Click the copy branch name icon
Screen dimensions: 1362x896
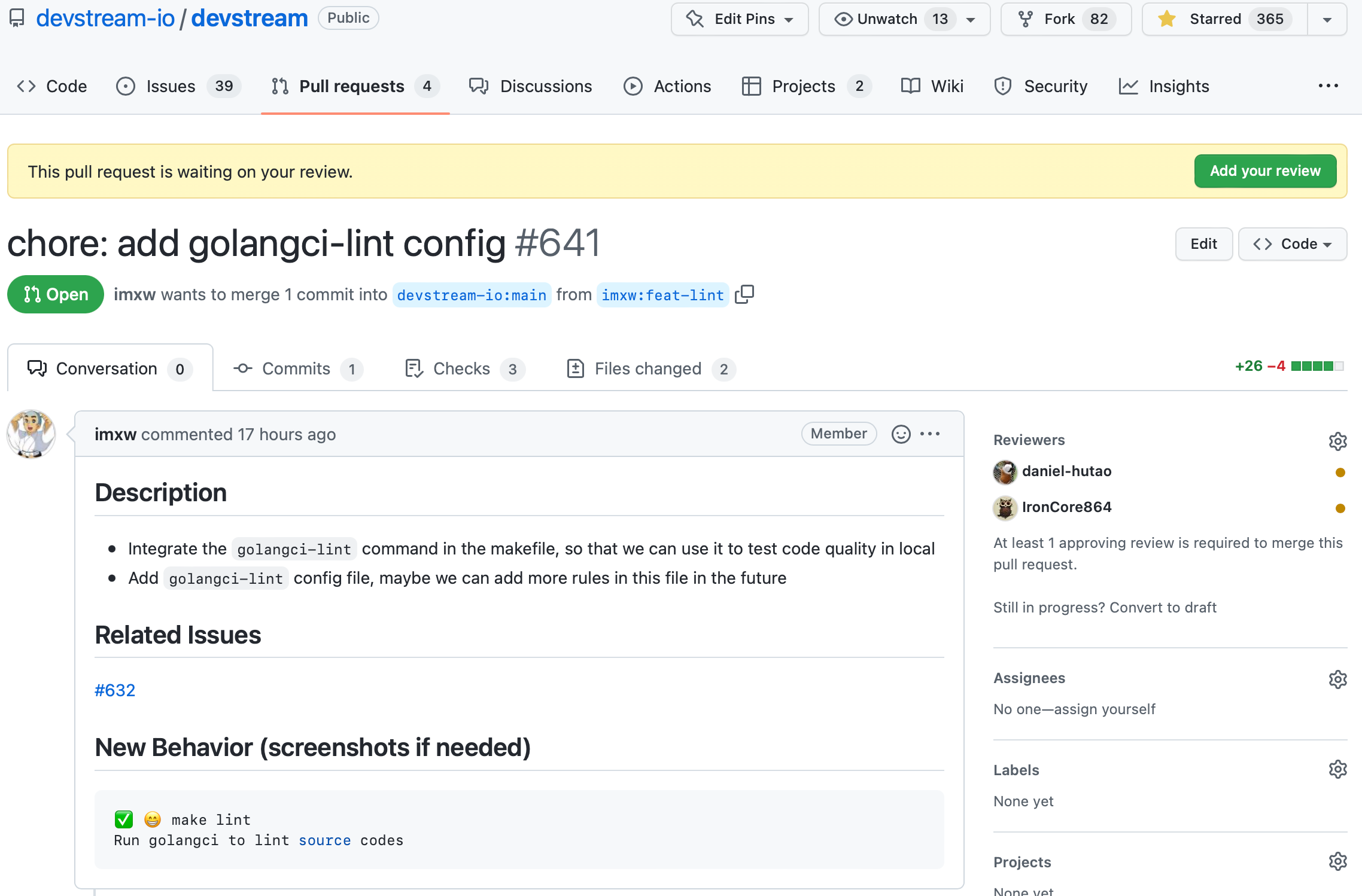[x=745, y=295]
